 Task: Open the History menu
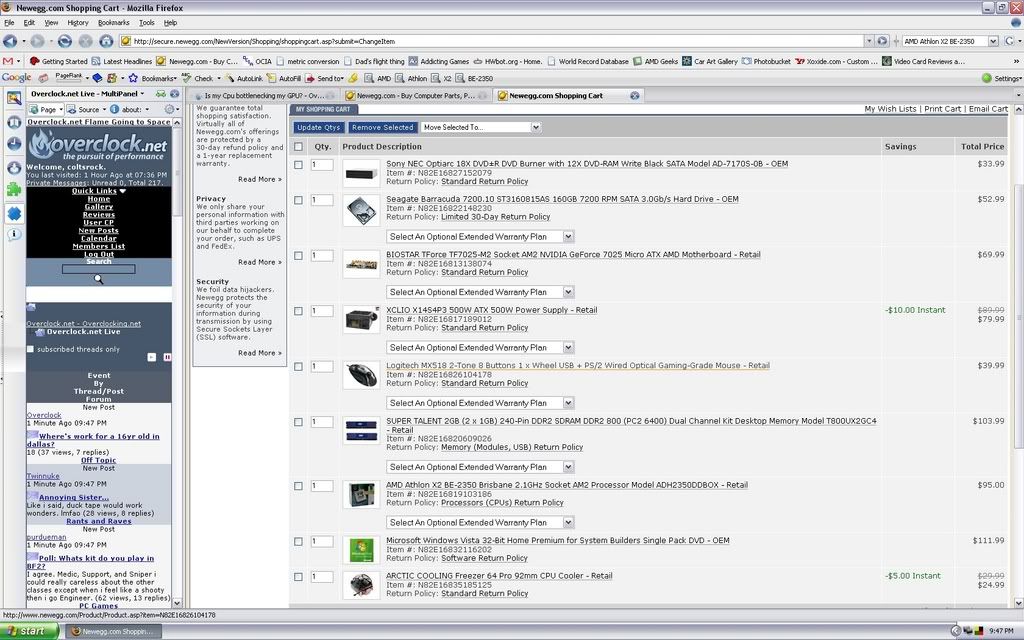78,22
